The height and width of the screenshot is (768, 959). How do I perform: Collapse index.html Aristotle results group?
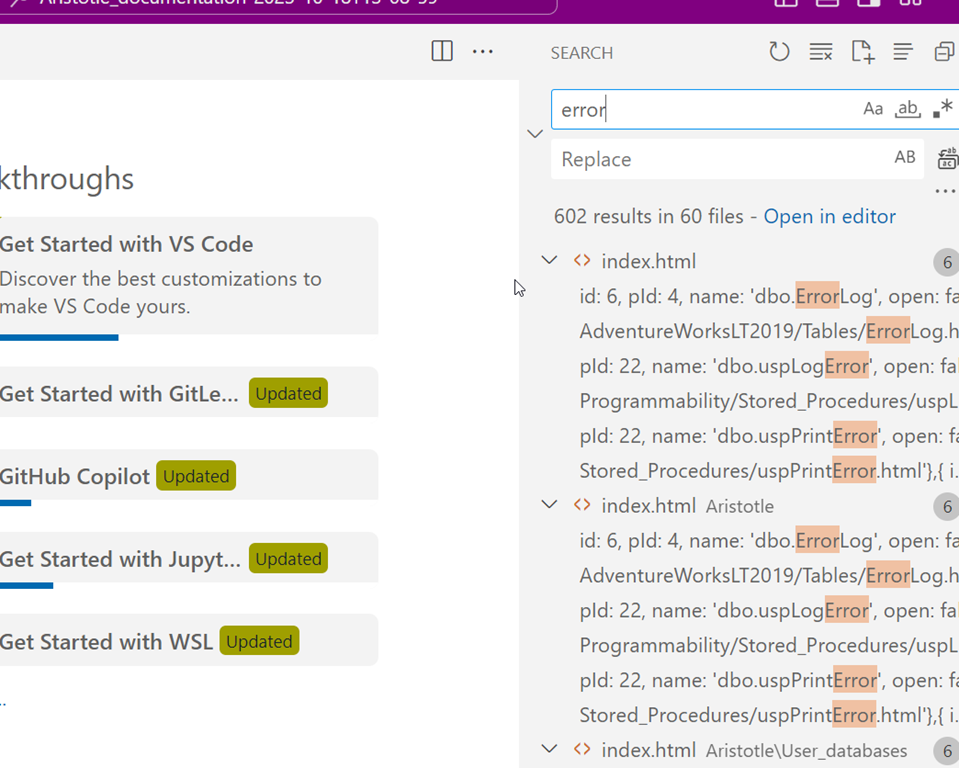pyautogui.click(x=549, y=505)
